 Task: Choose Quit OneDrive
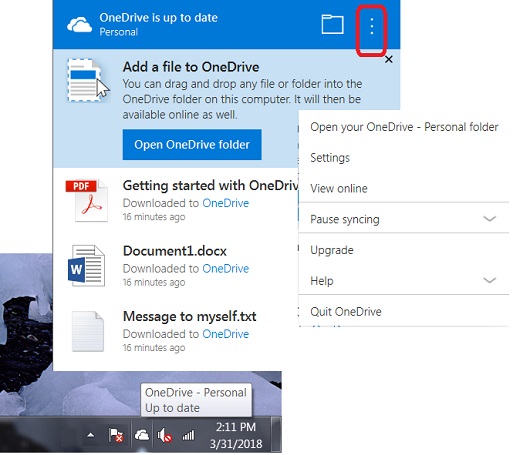pos(404,312)
